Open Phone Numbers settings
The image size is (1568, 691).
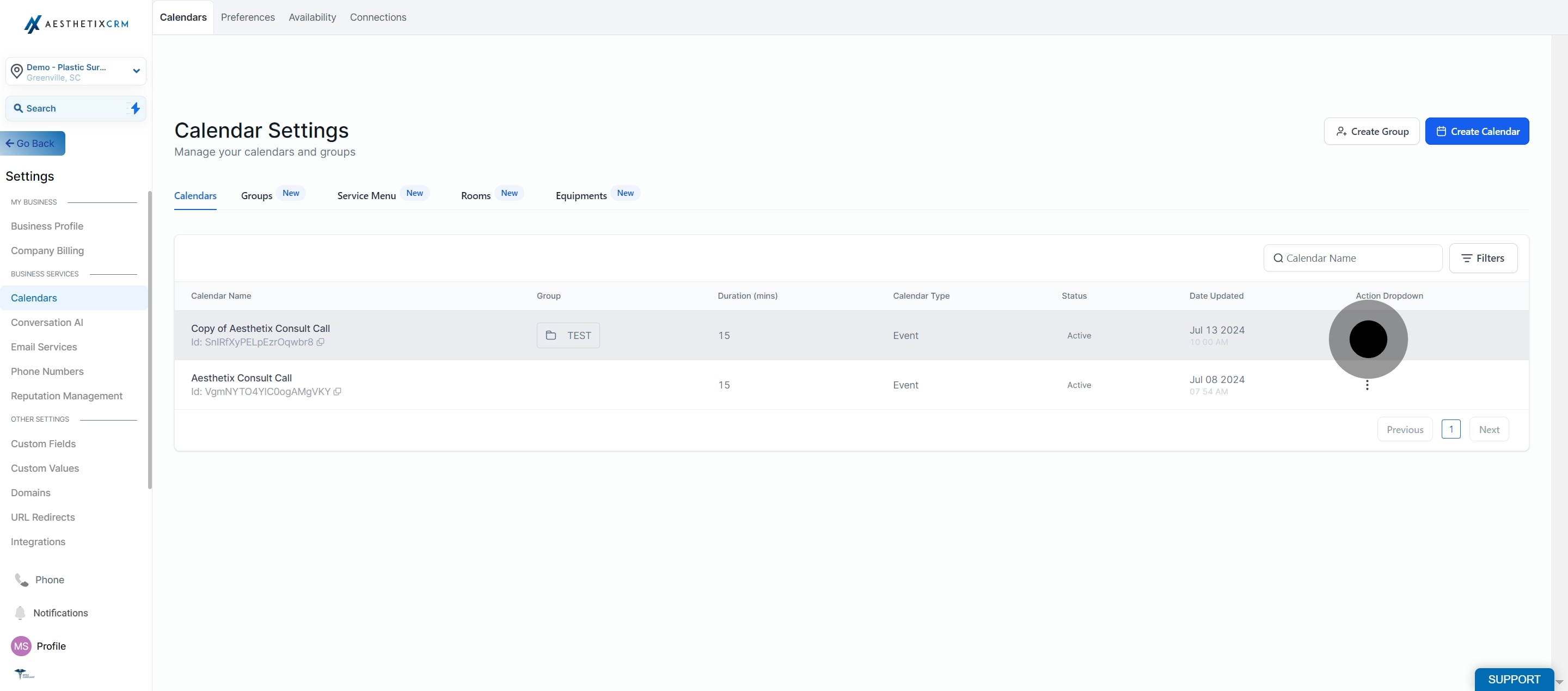coord(47,372)
